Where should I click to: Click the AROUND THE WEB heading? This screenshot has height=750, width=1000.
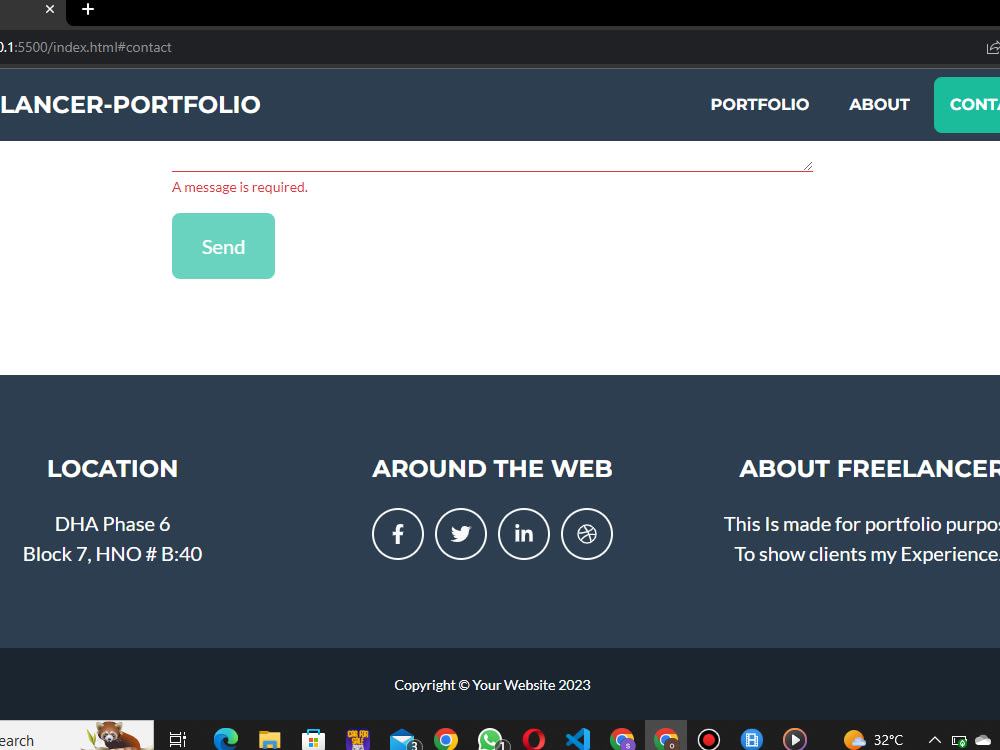point(492,469)
